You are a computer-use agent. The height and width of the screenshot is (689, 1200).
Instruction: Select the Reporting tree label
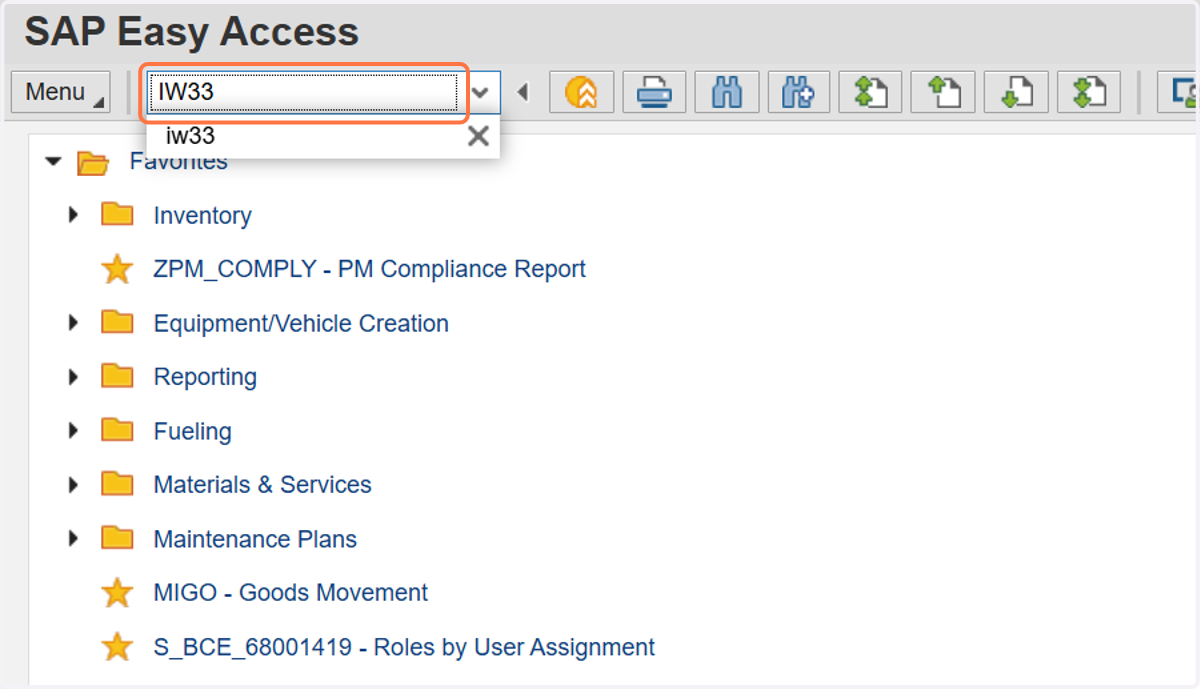point(205,377)
